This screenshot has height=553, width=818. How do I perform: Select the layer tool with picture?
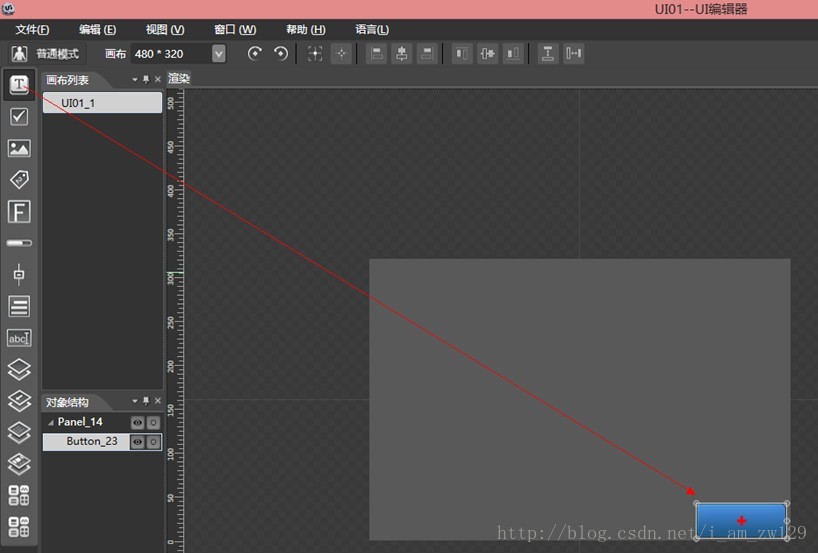pyautogui.click(x=19, y=464)
